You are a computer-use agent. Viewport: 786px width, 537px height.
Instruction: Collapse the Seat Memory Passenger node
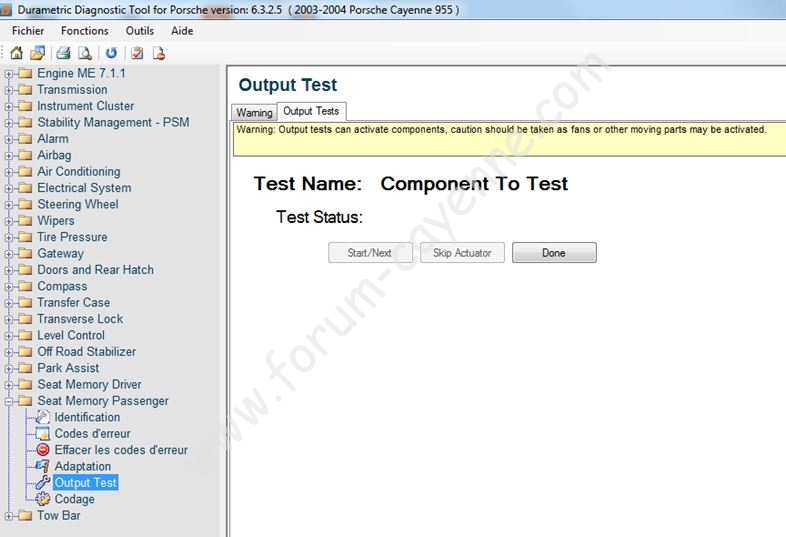coord(9,401)
